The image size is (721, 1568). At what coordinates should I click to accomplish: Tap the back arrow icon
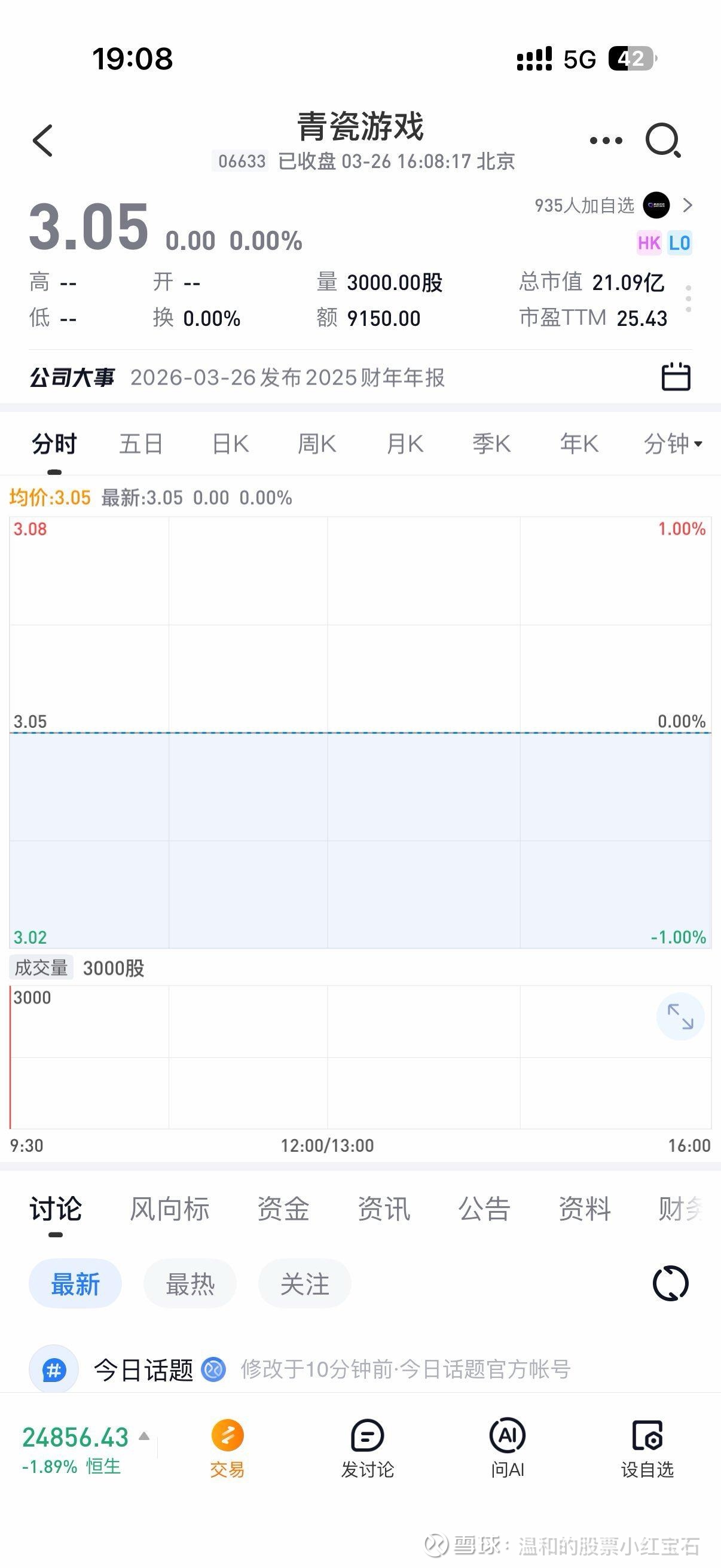pos(42,141)
